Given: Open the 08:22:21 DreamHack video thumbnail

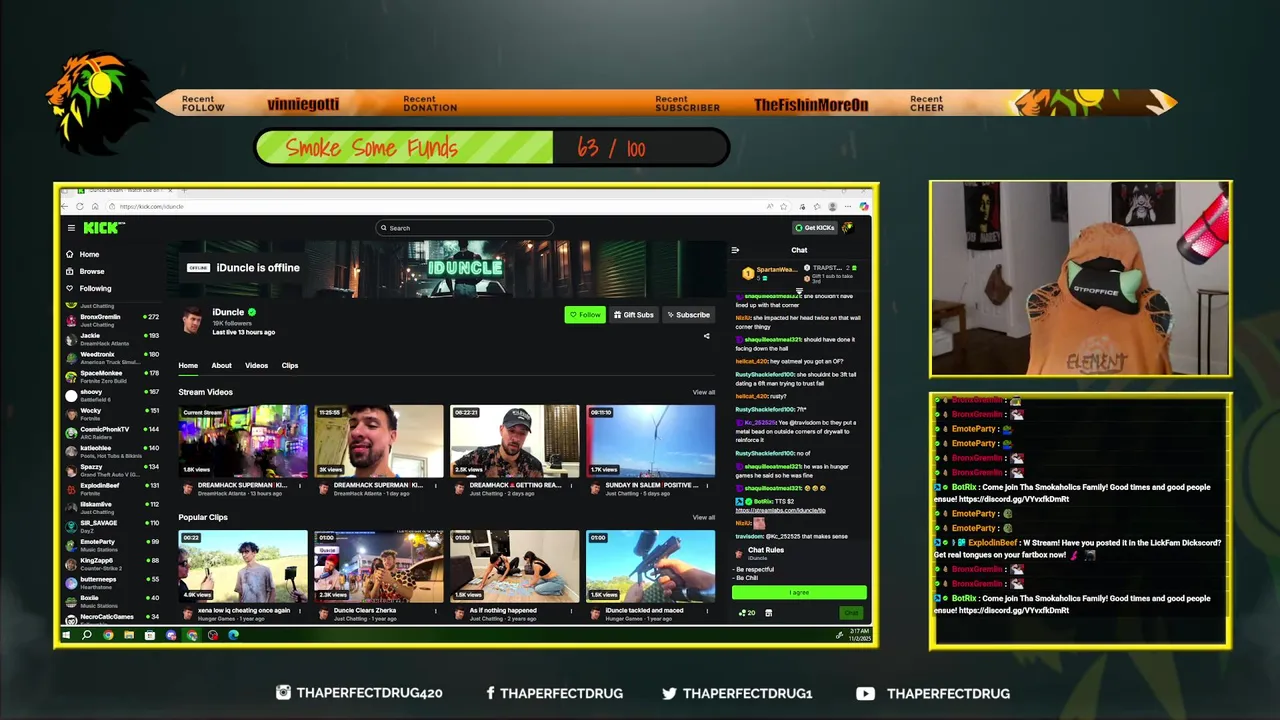Looking at the screenshot, I should coord(514,441).
